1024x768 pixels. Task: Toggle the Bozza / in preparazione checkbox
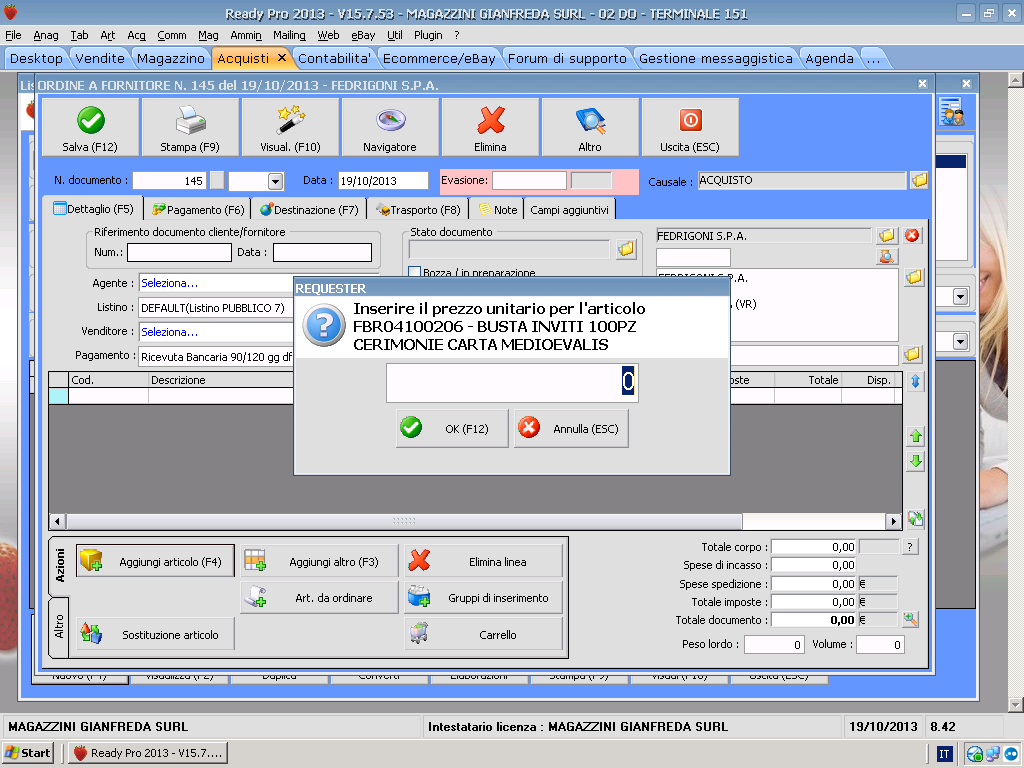415,272
